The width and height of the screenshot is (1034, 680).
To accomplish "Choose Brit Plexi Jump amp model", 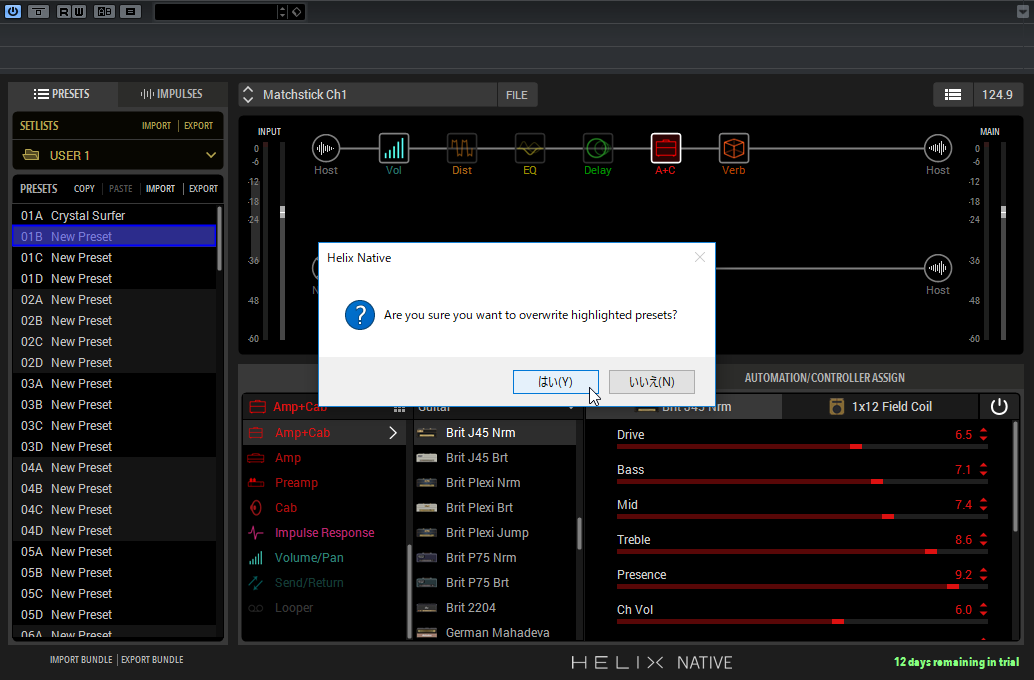I will [x=495, y=532].
